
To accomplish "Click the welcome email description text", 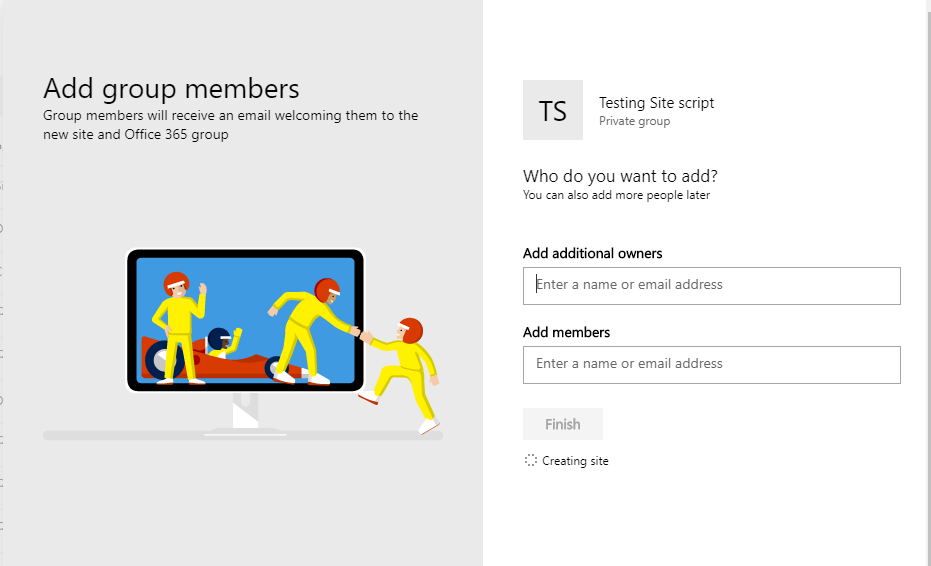I will tap(230, 125).
